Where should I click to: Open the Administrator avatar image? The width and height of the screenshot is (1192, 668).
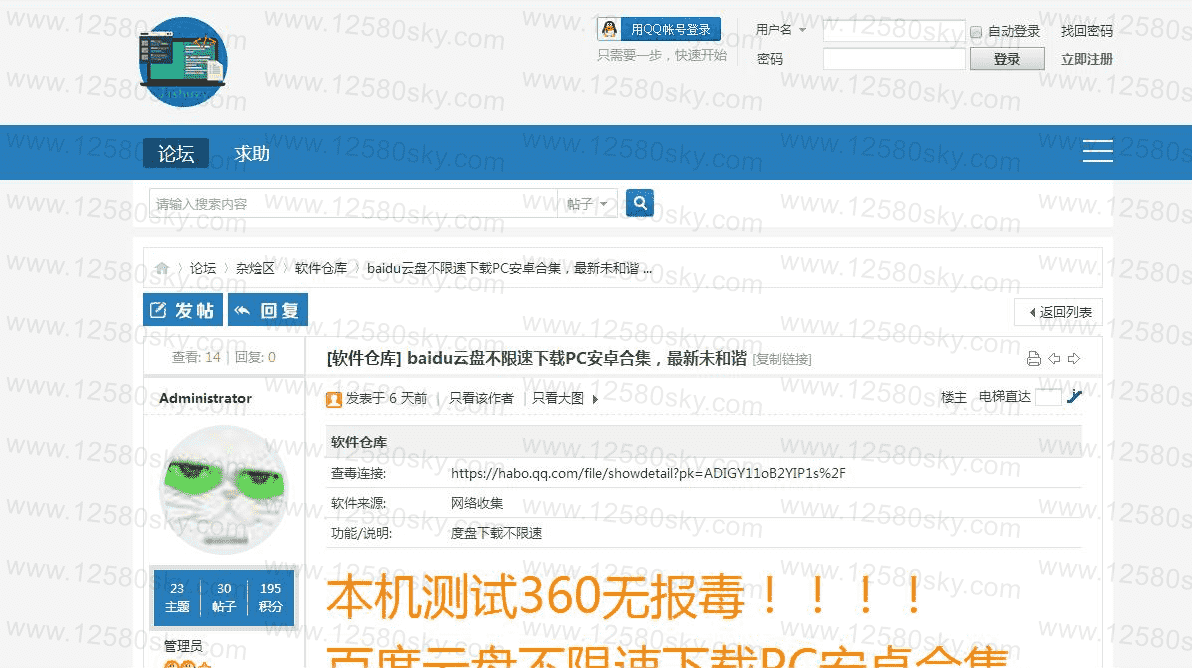(x=224, y=490)
